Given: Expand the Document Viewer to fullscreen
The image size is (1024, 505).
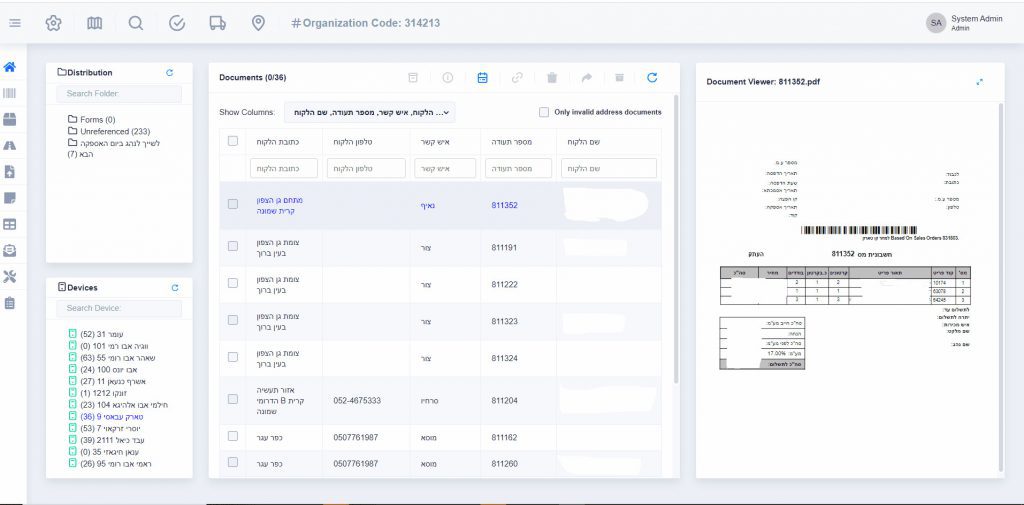Looking at the screenshot, I should coord(980,82).
